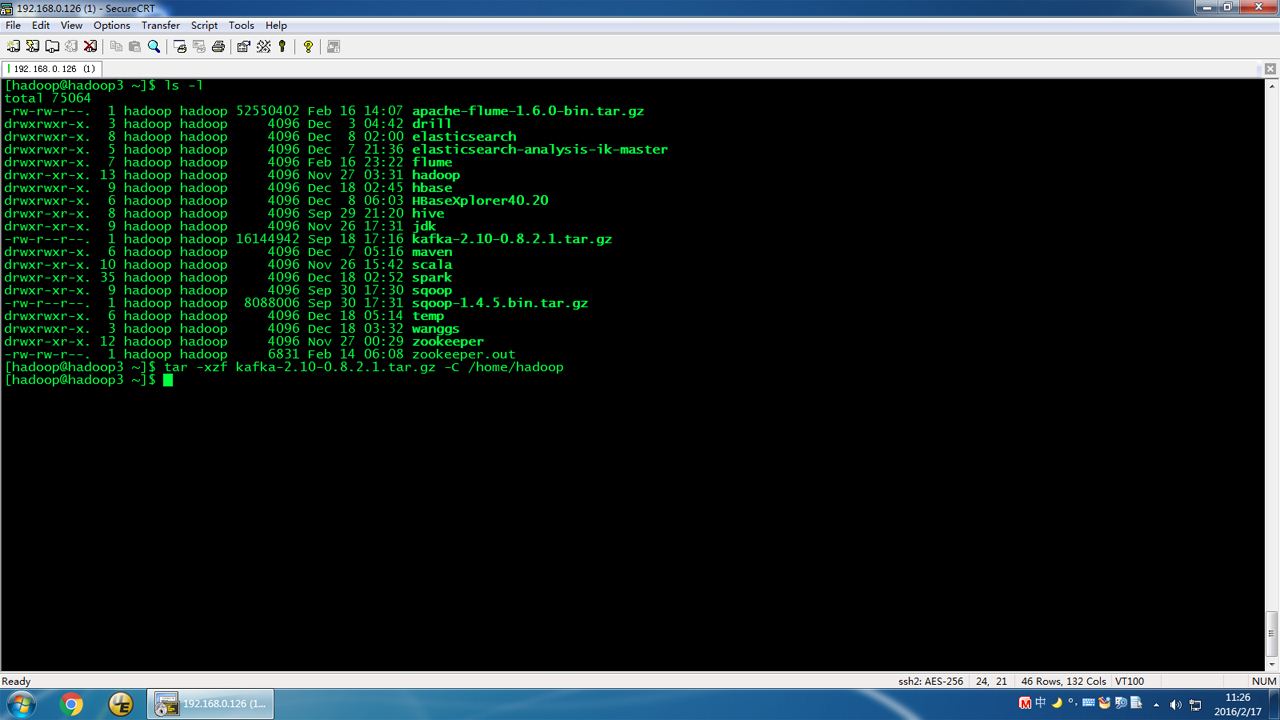Open the Help menu
The width and height of the screenshot is (1280, 720).
click(x=276, y=25)
